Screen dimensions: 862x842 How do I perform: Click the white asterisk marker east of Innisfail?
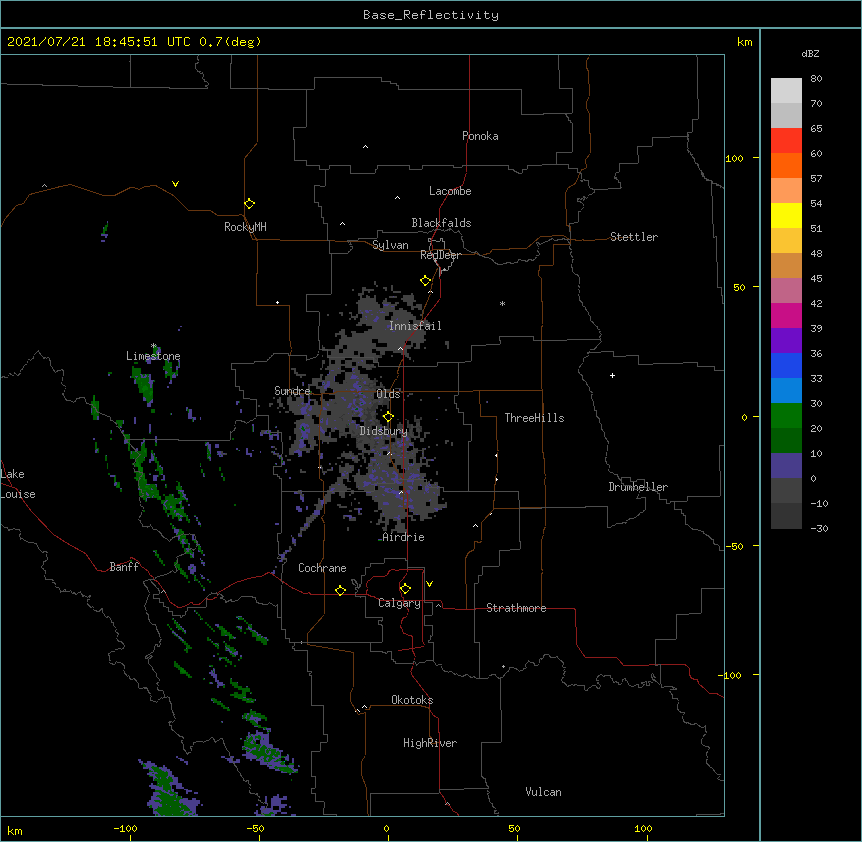pyautogui.click(x=502, y=303)
